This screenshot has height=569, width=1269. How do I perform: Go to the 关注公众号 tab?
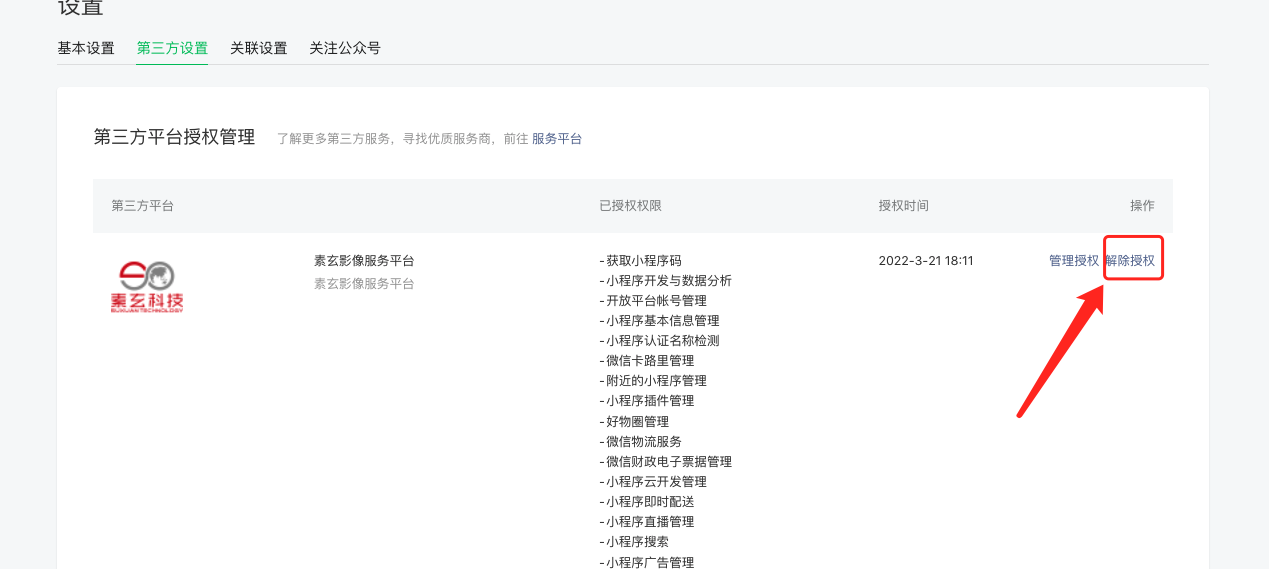pos(344,48)
